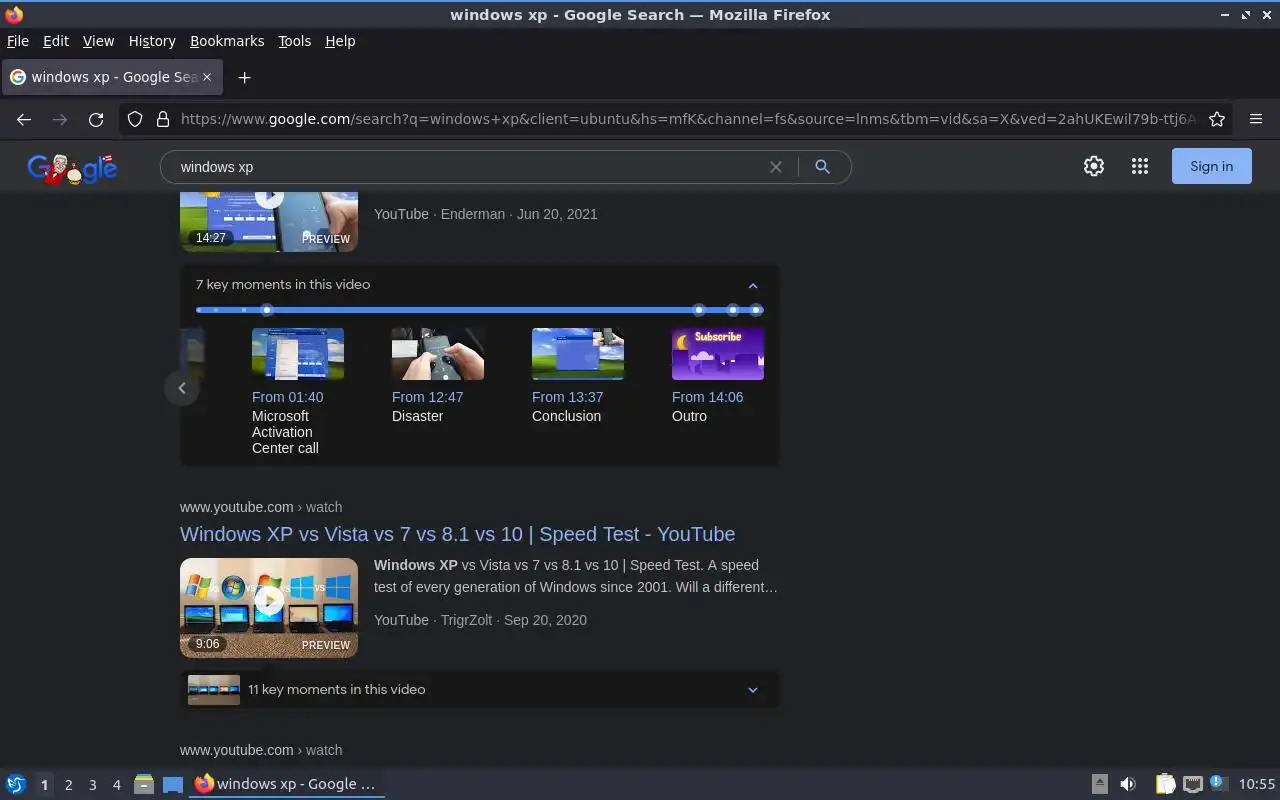This screenshot has width=1280, height=800.
Task: Jump to From 01:40 key moment
Action: pos(288,397)
